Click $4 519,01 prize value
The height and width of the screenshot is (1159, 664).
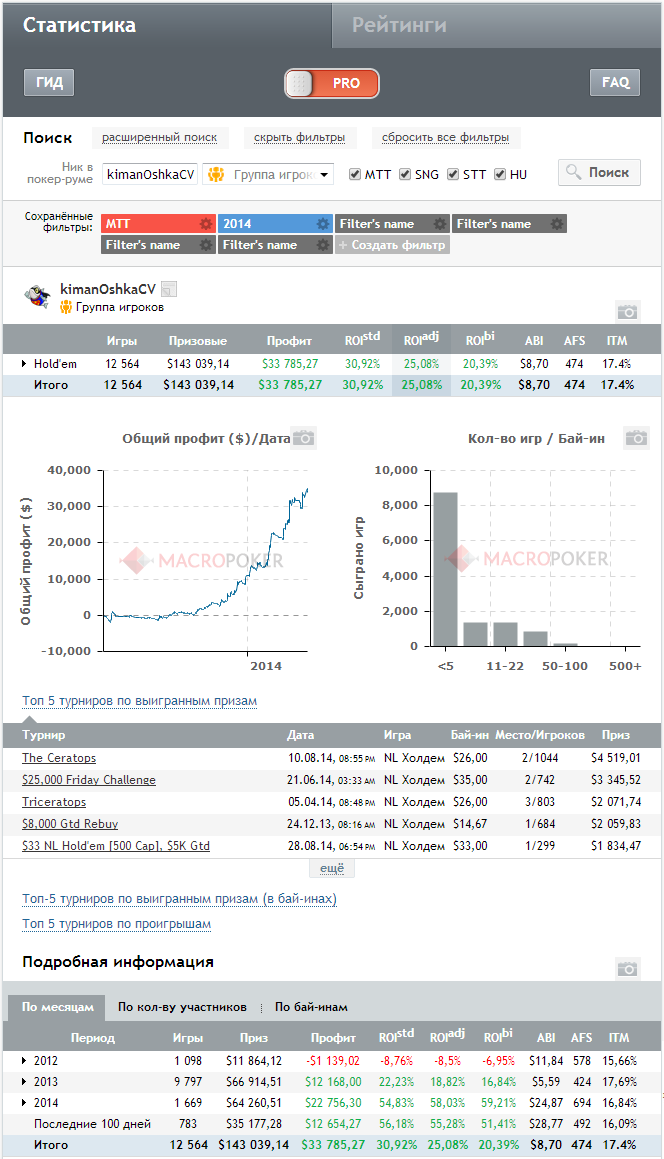click(x=616, y=758)
